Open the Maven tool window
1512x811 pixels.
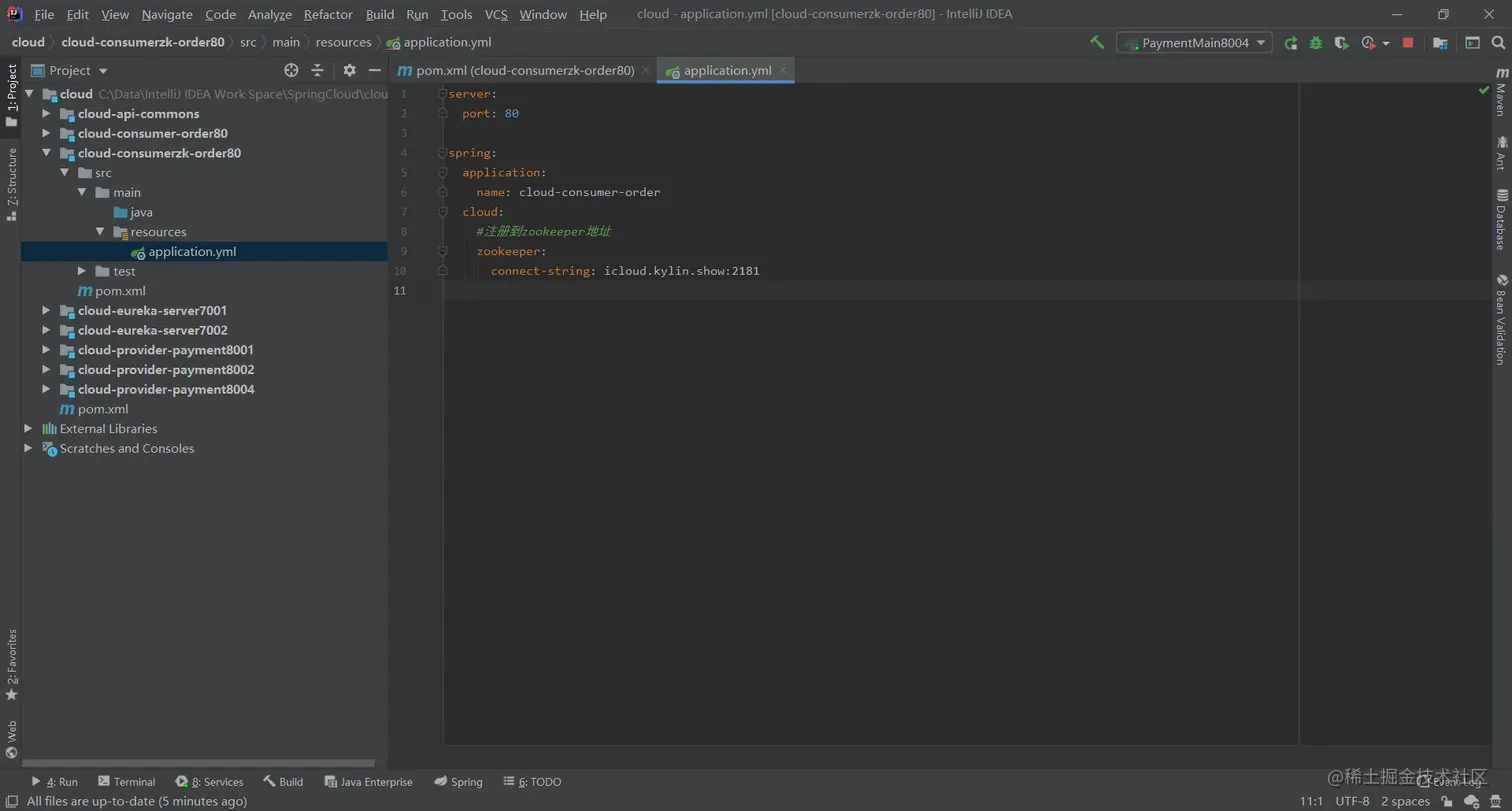click(1501, 91)
